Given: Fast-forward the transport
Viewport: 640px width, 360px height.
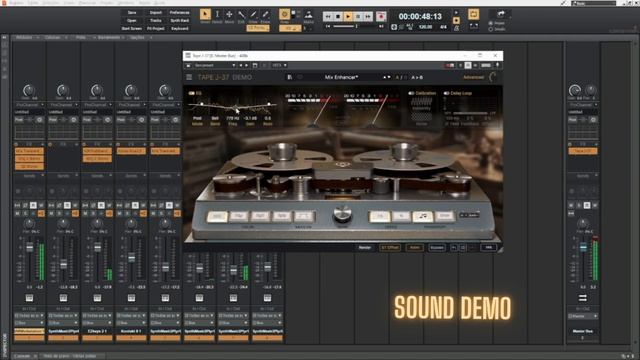Looking at the screenshot, I should point(368,16).
